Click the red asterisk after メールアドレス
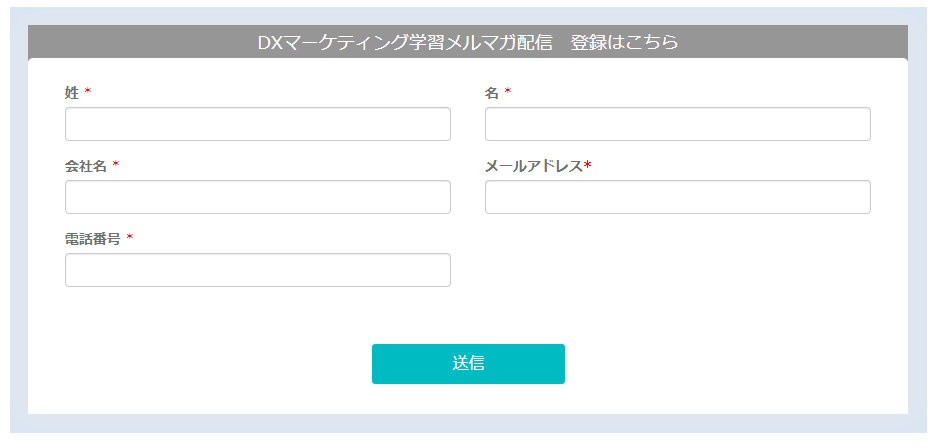Screen dimensions: 938x448 (x=587, y=164)
